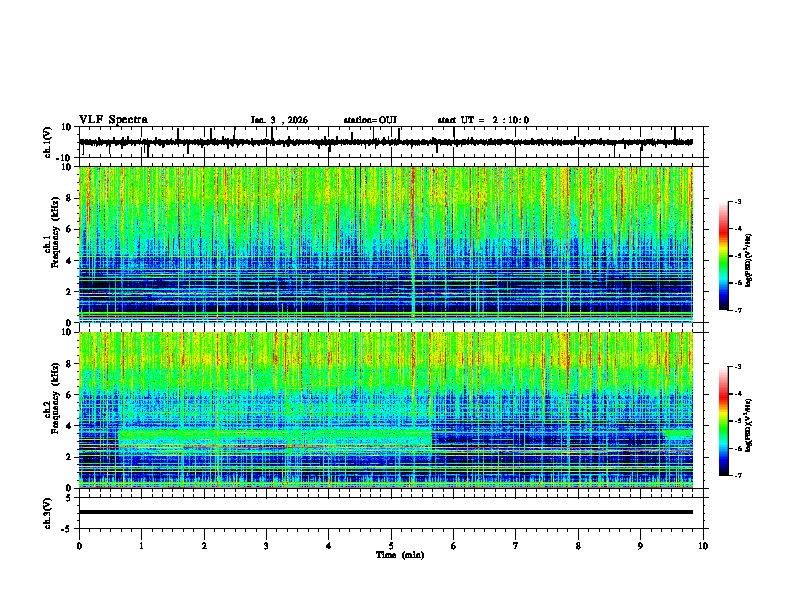Click the "-5" value on ch.2 colorbar
This screenshot has height=612, width=792.
coord(738,421)
